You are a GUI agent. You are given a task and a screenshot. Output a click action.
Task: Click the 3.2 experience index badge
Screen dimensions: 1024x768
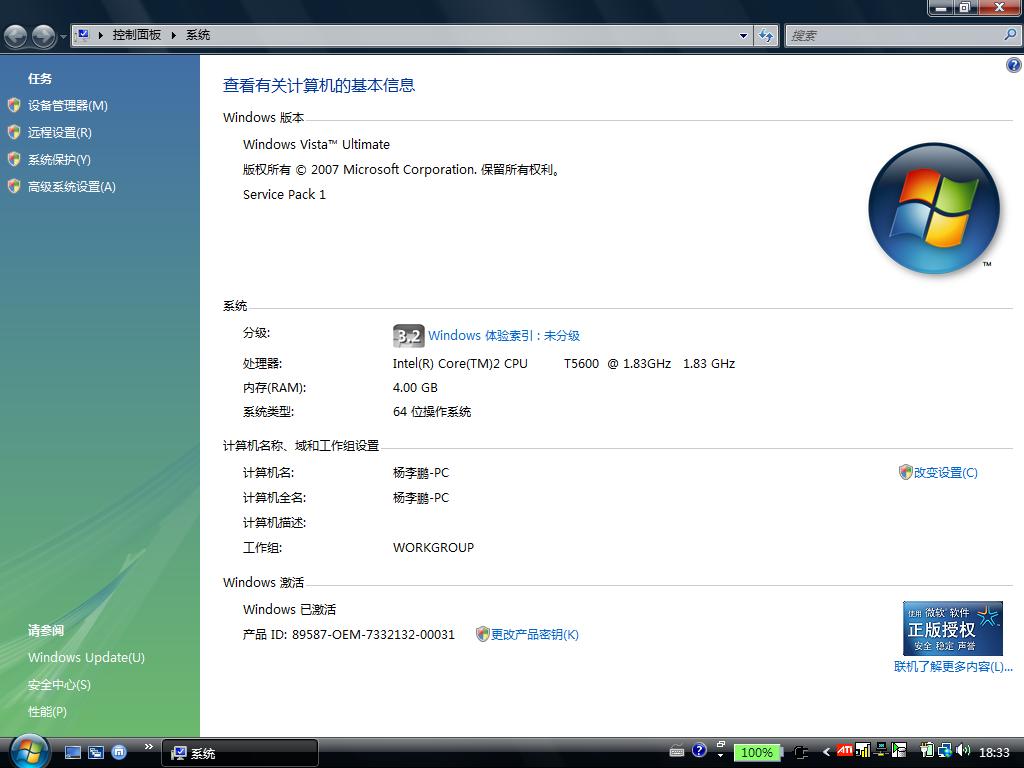pyautogui.click(x=408, y=336)
